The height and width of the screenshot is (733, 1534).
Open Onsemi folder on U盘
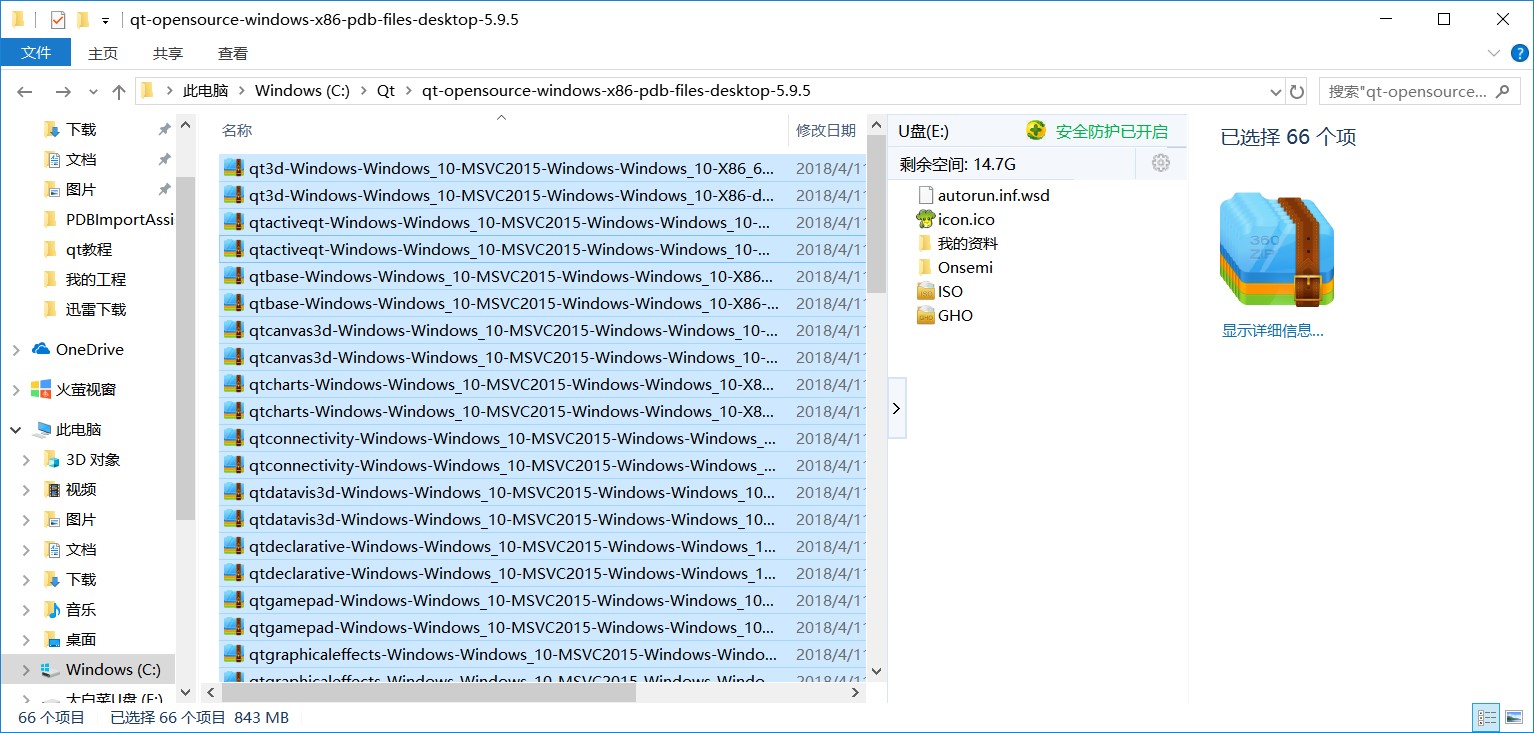click(x=954, y=268)
